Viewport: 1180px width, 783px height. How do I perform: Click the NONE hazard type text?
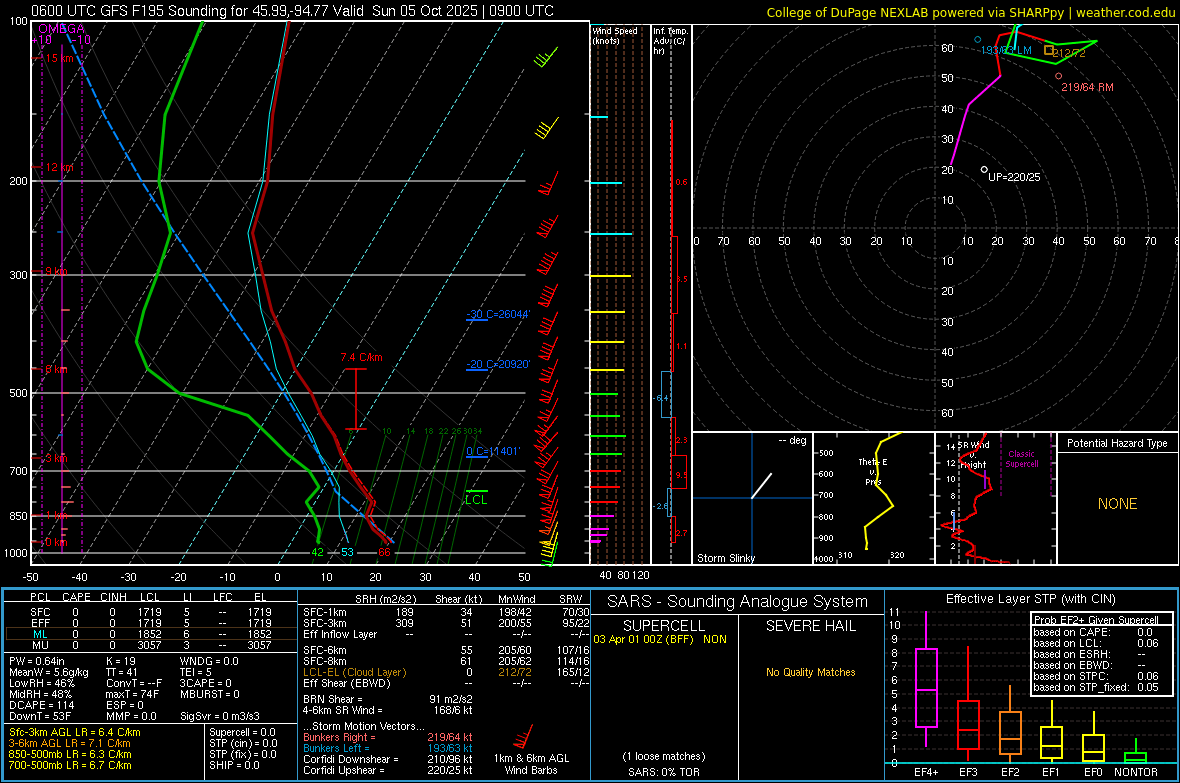(1117, 504)
